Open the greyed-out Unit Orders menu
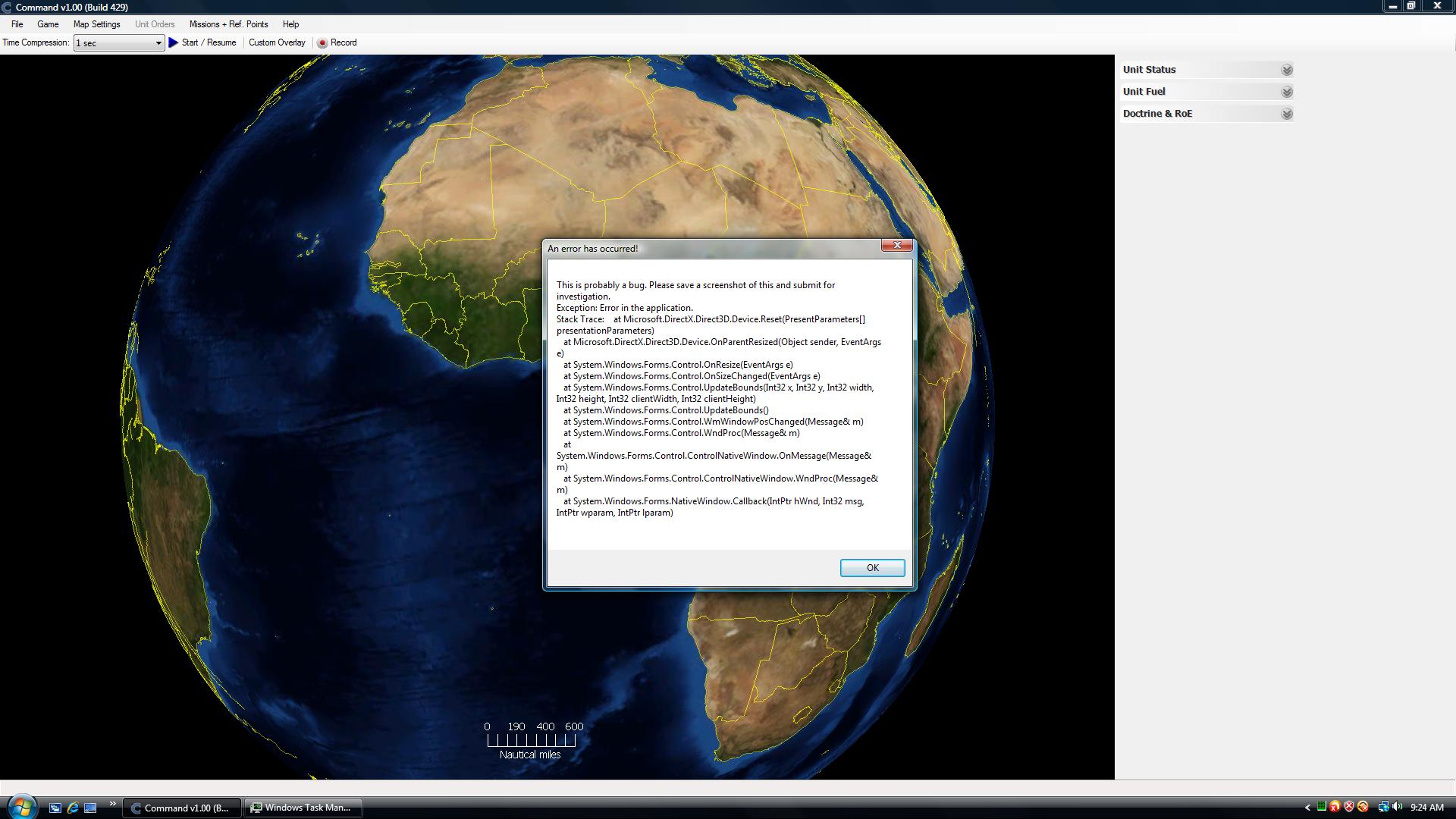The image size is (1456, 819). (x=155, y=24)
